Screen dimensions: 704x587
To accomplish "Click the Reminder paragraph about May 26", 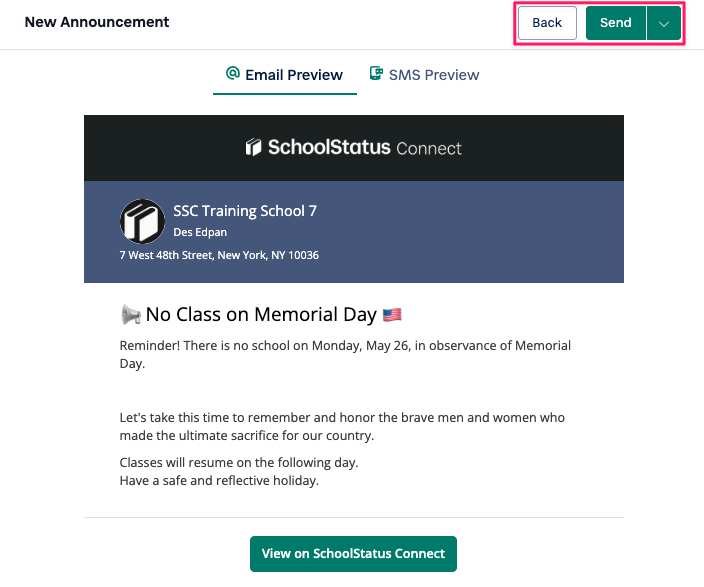I will pyautogui.click(x=345, y=354).
